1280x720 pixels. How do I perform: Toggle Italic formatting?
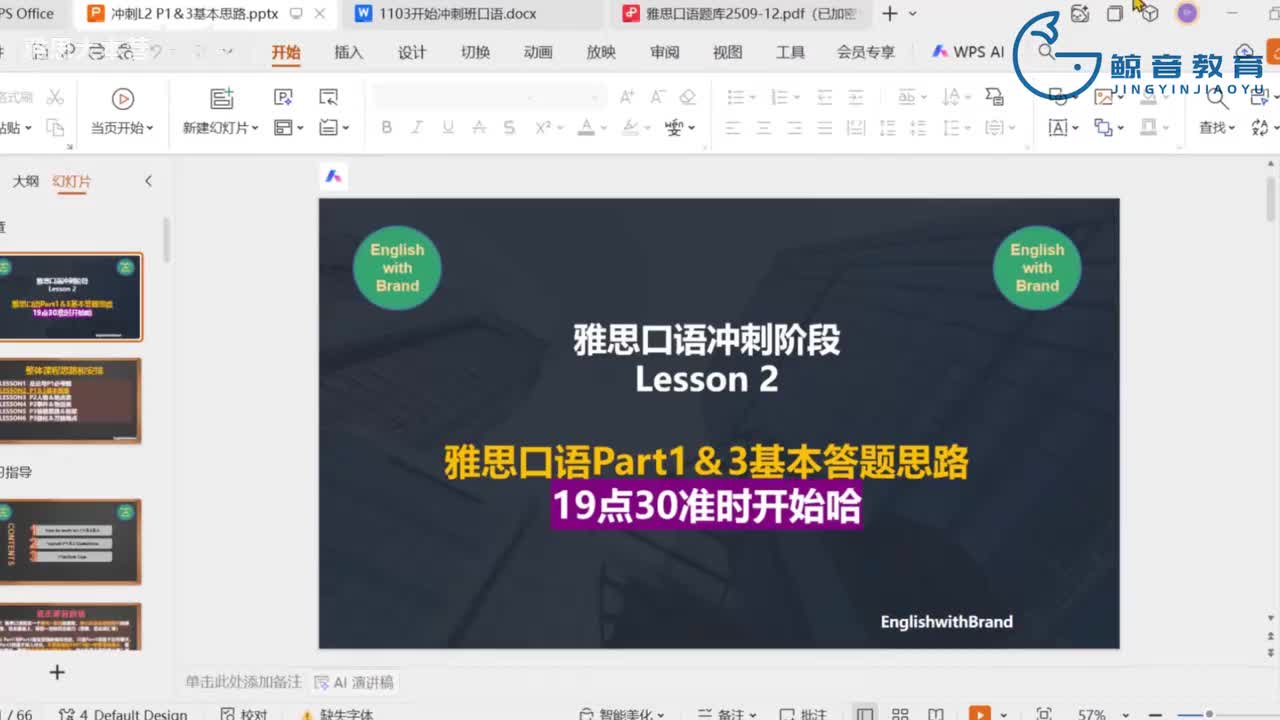pos(417,128)
